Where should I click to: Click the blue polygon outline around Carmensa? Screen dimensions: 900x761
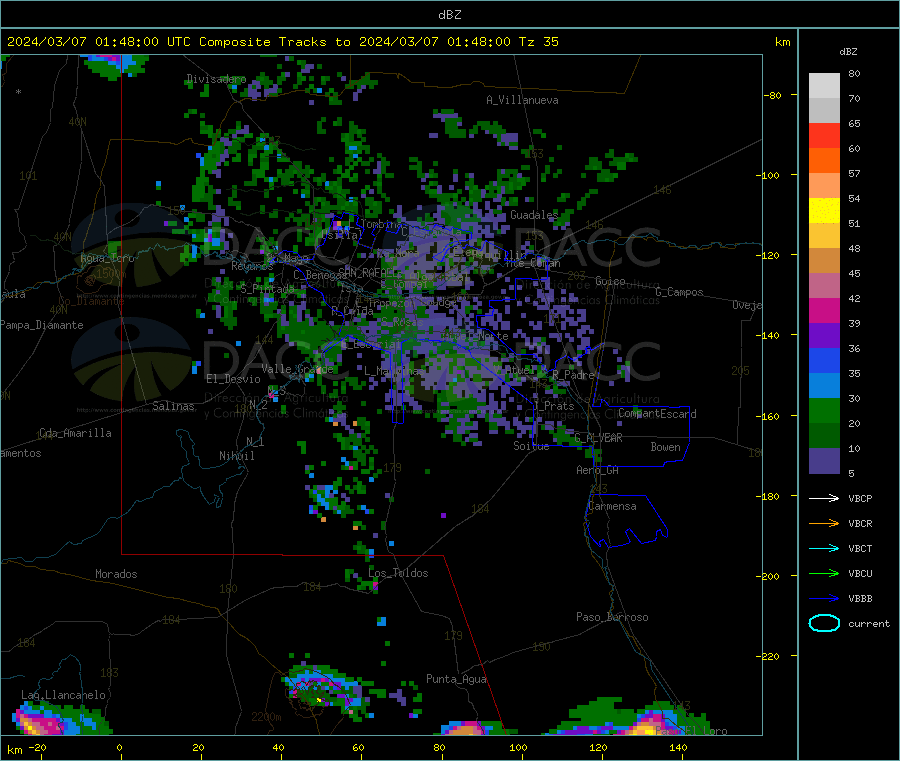pos(626,520)
